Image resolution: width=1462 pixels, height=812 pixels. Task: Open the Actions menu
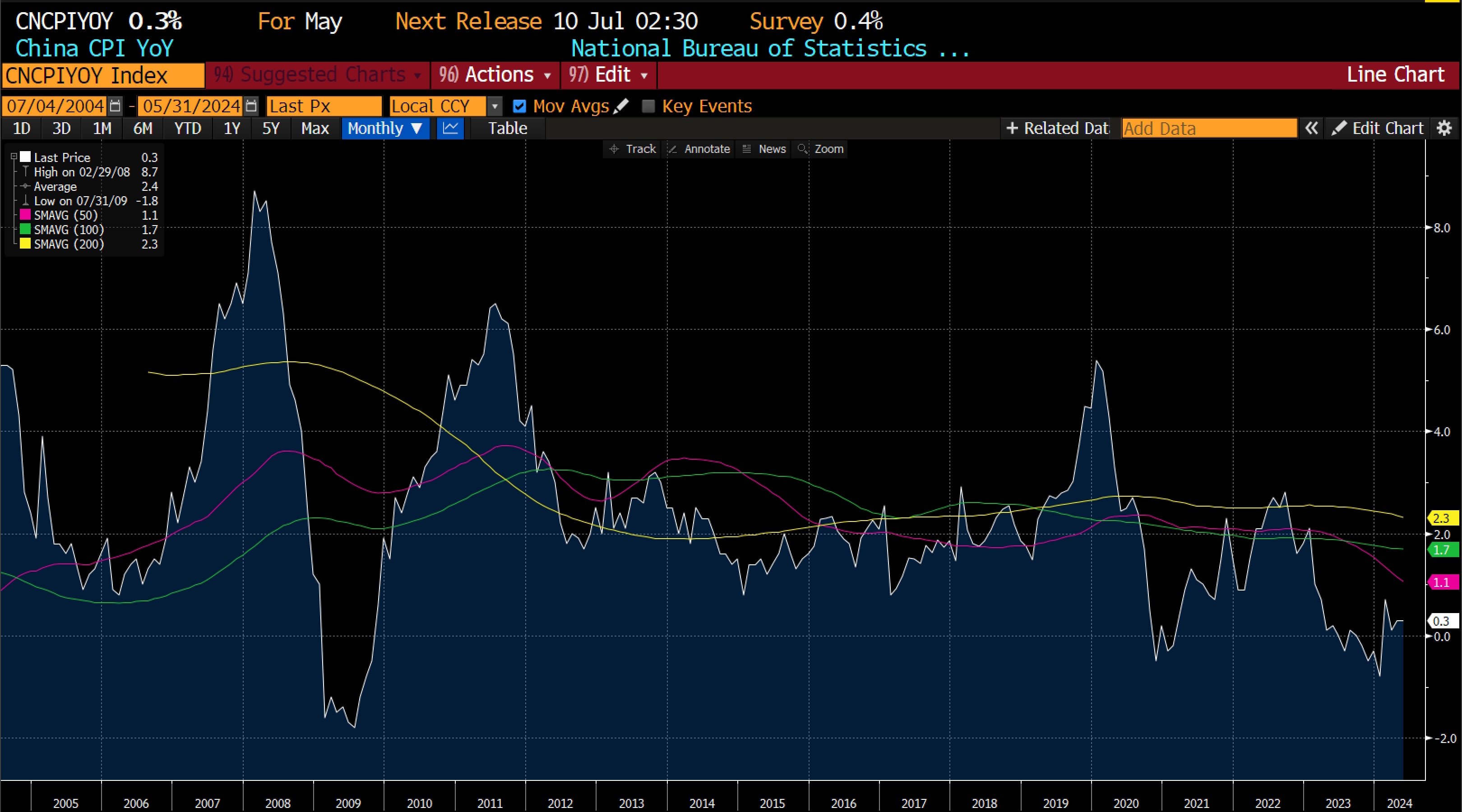(x=495, y=75)
